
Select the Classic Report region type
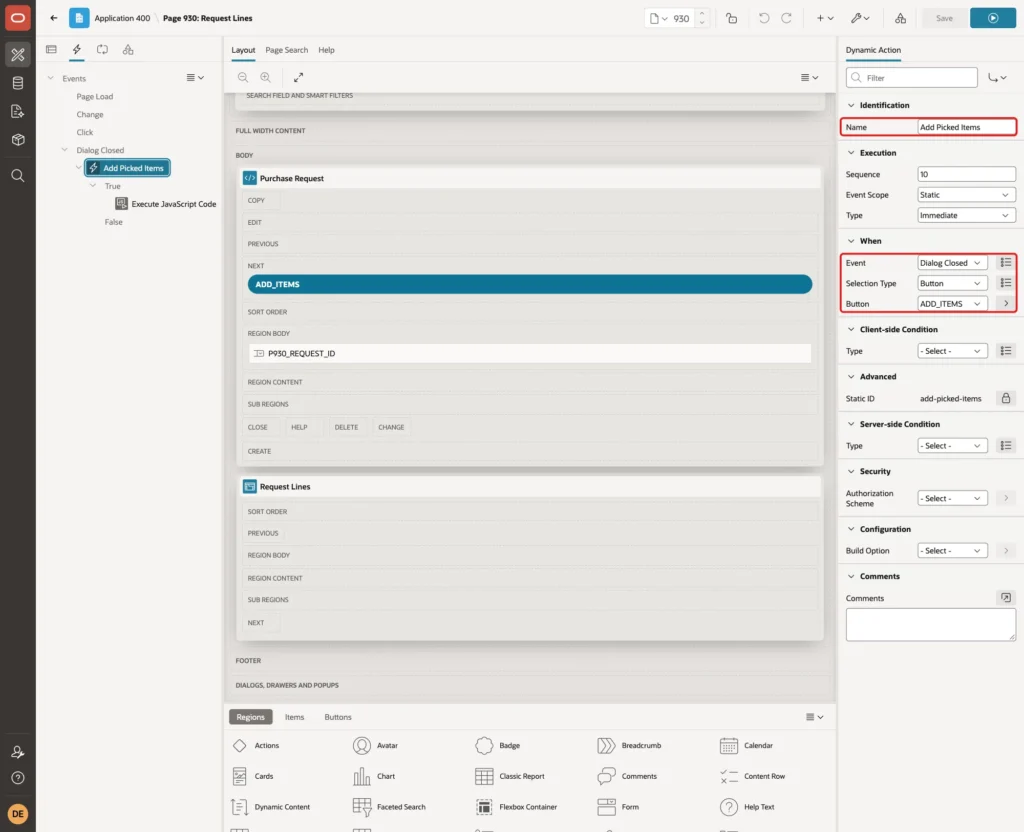(510, 776)
